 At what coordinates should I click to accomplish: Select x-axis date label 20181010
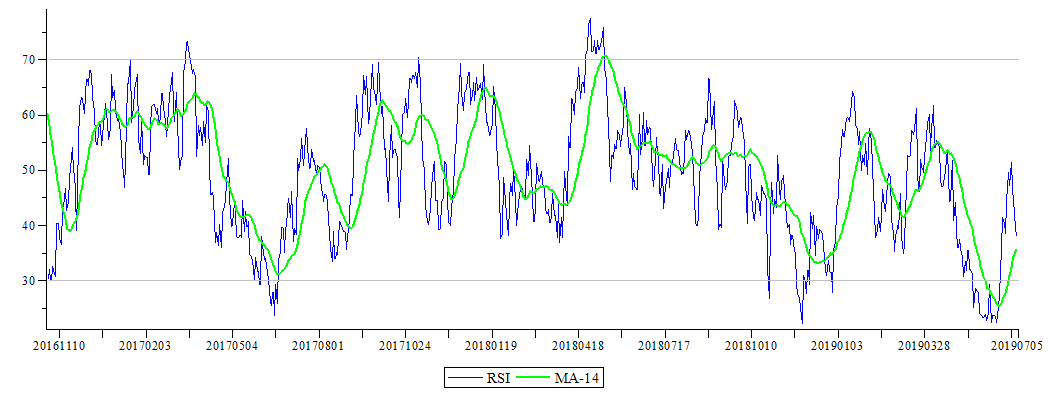pos(751,346)
